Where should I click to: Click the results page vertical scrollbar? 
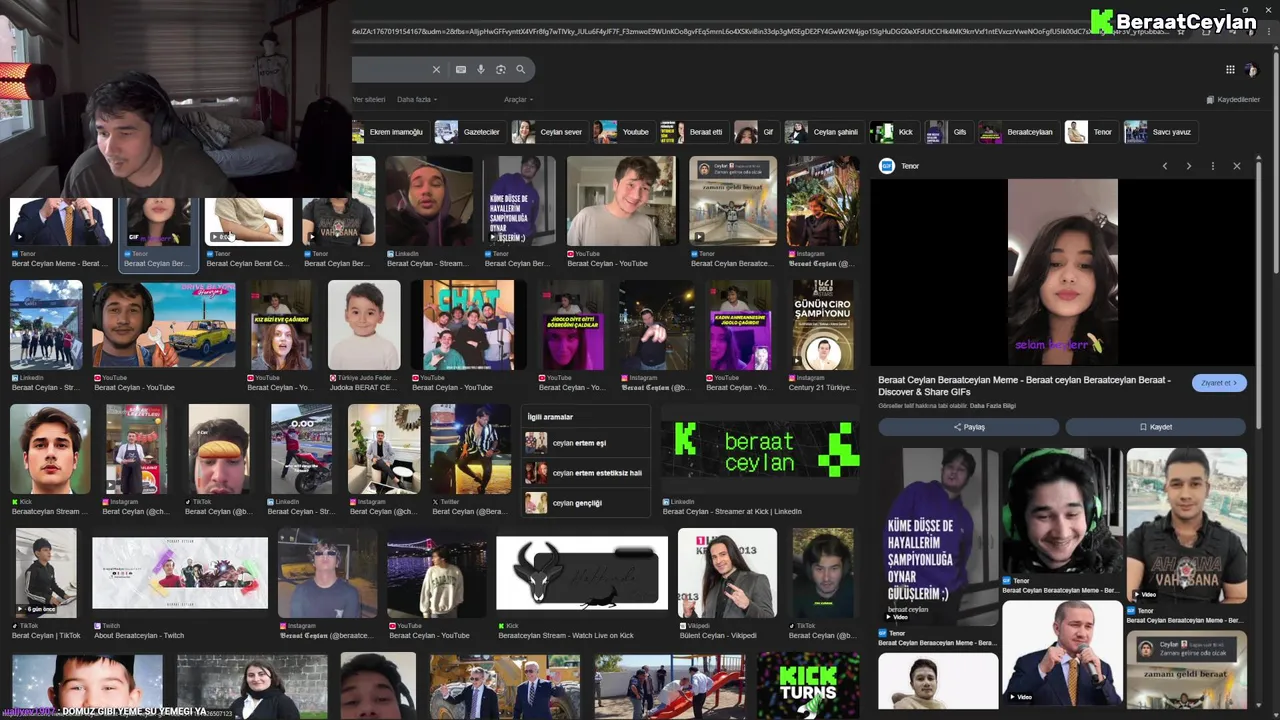click(x=1276, y=215)
